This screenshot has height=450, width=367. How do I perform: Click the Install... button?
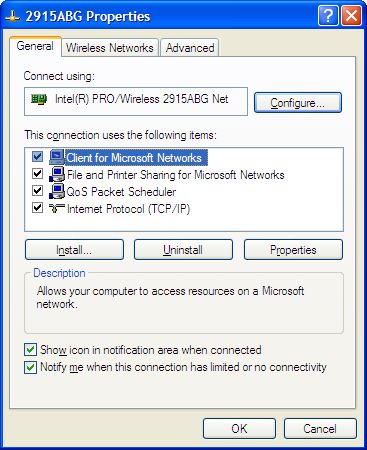[x=74, y=250]
